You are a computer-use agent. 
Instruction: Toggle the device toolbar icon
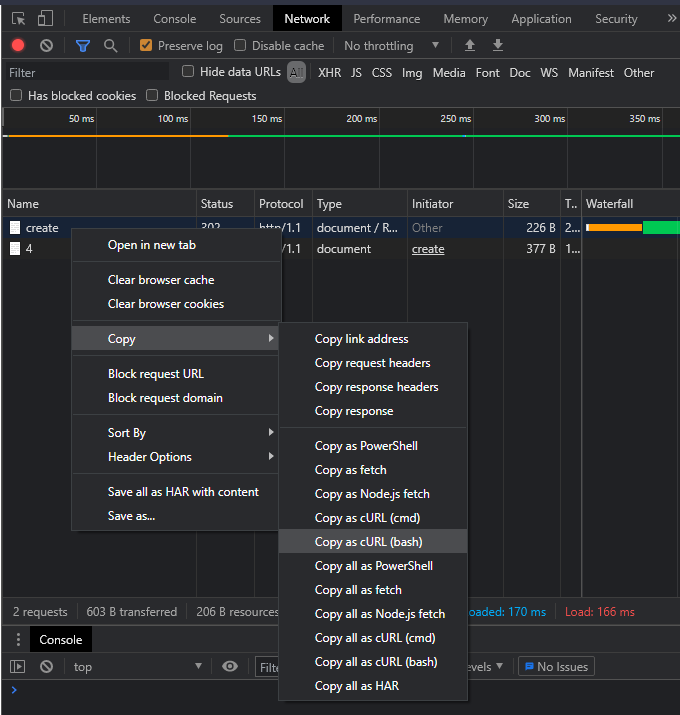(45, 19)
